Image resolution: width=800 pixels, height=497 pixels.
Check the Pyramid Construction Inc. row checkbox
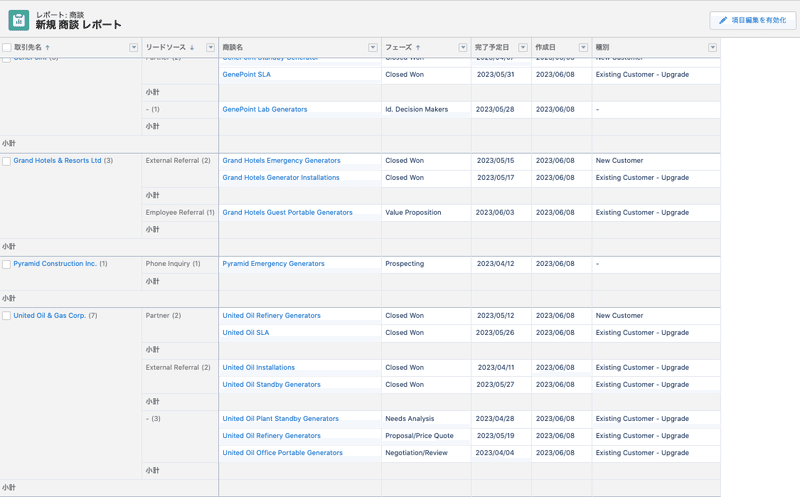[7, 264]
